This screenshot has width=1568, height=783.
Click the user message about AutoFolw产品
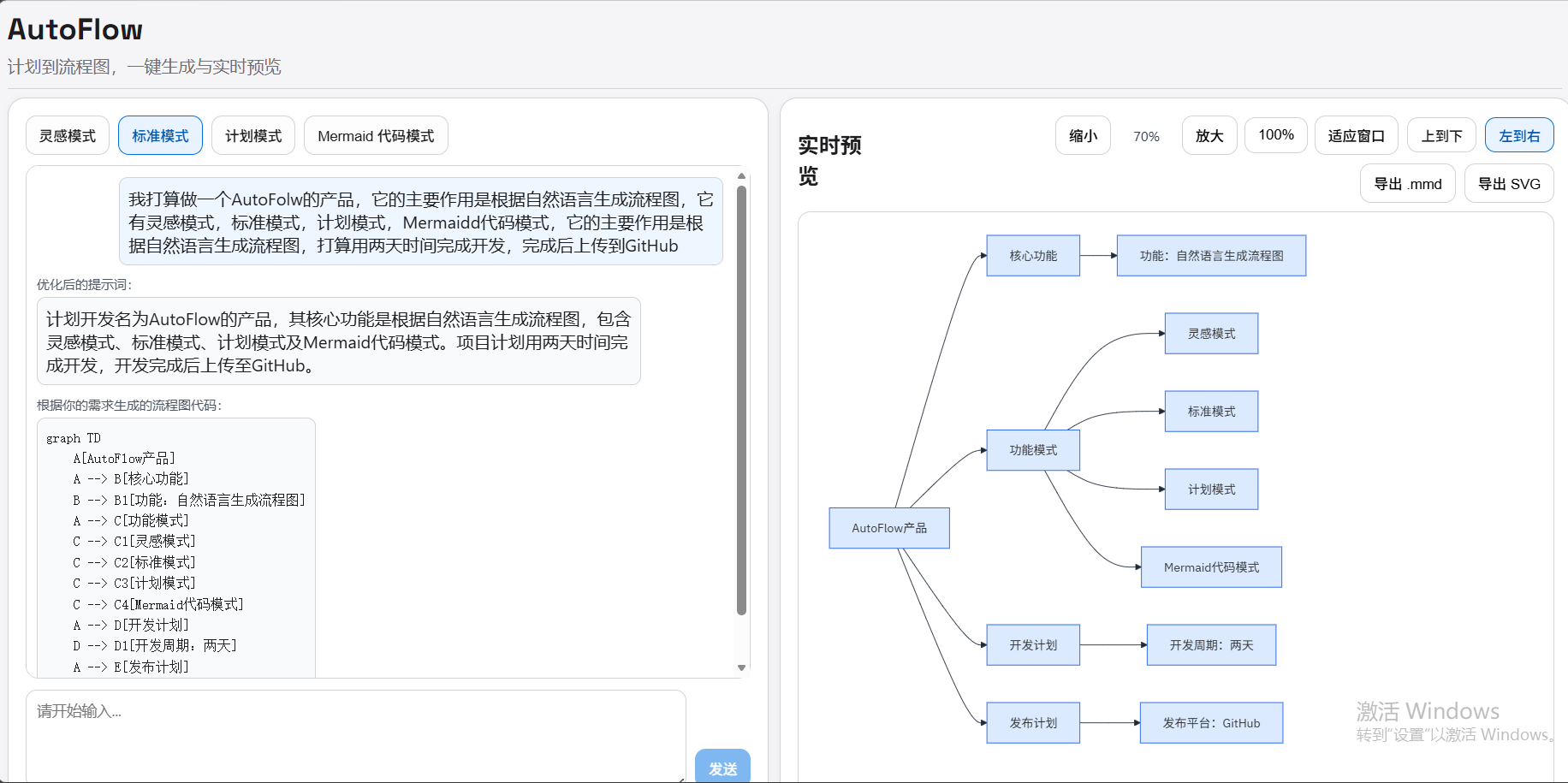pos(420,222)
